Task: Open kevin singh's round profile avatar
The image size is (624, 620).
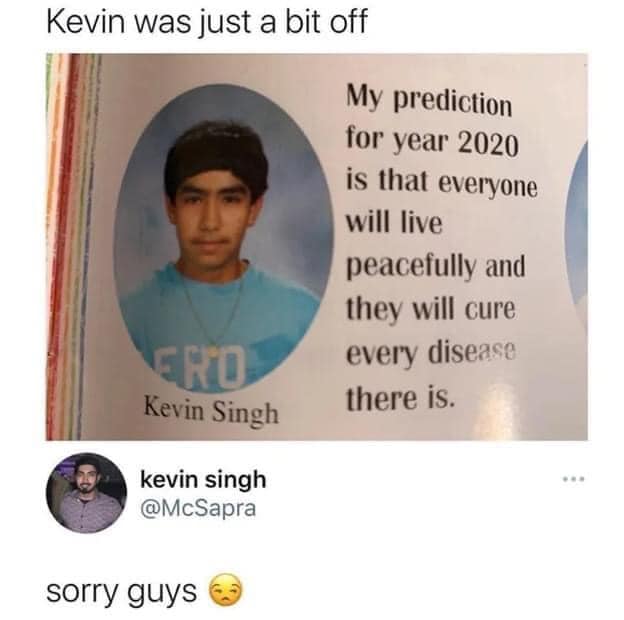Action: (x=86, y=493)
